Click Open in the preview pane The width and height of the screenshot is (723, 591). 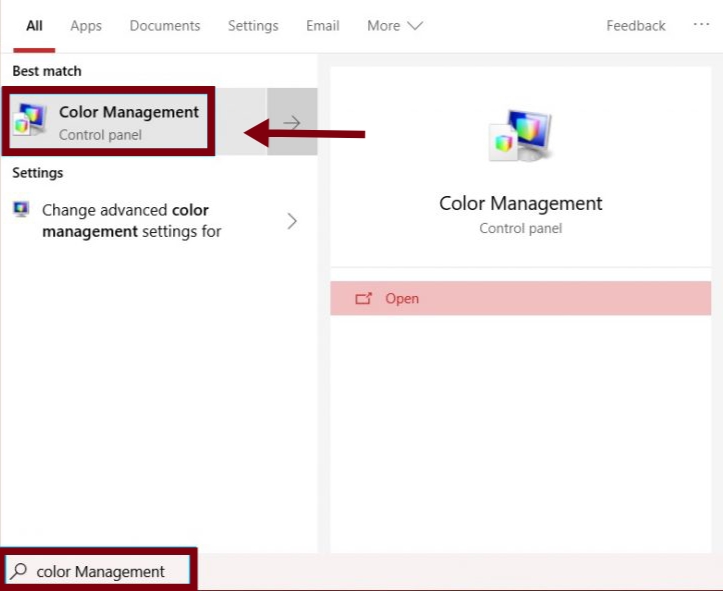tap(521, 298)
